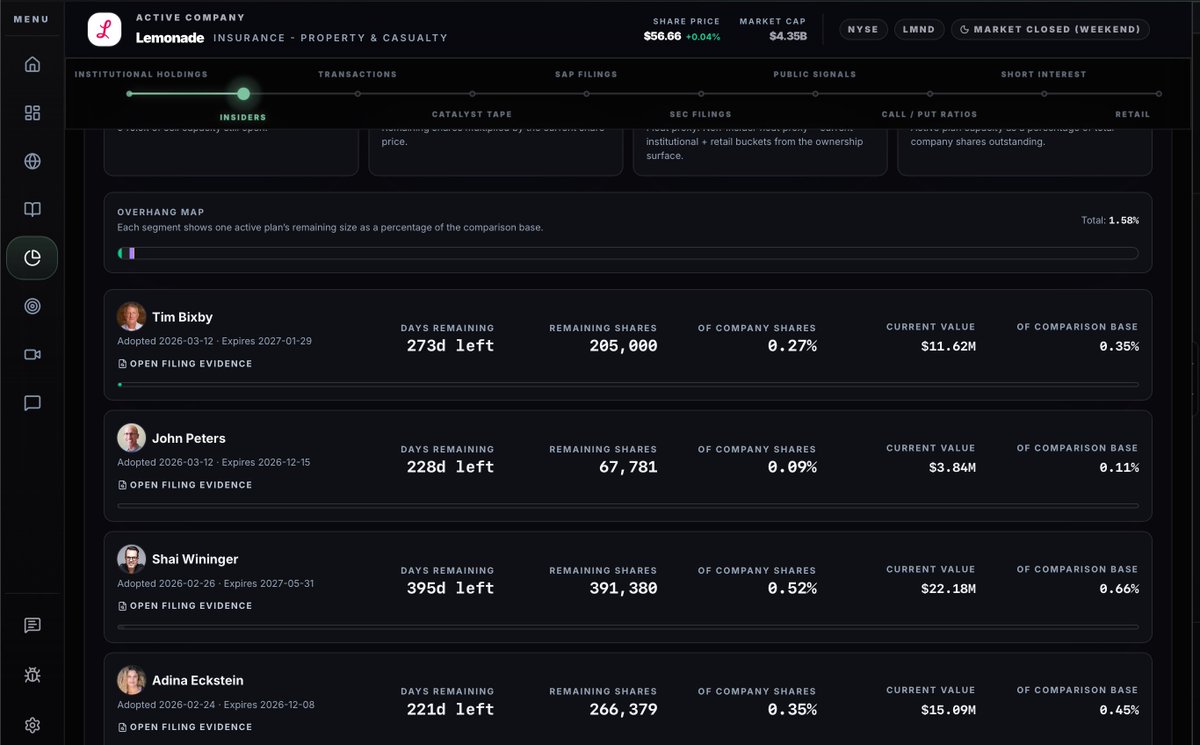Image resolution: width=1200 pixels, height=745 pixels.
Task: Click the MENU label in sidebar
Action: [x=31, y=19]
